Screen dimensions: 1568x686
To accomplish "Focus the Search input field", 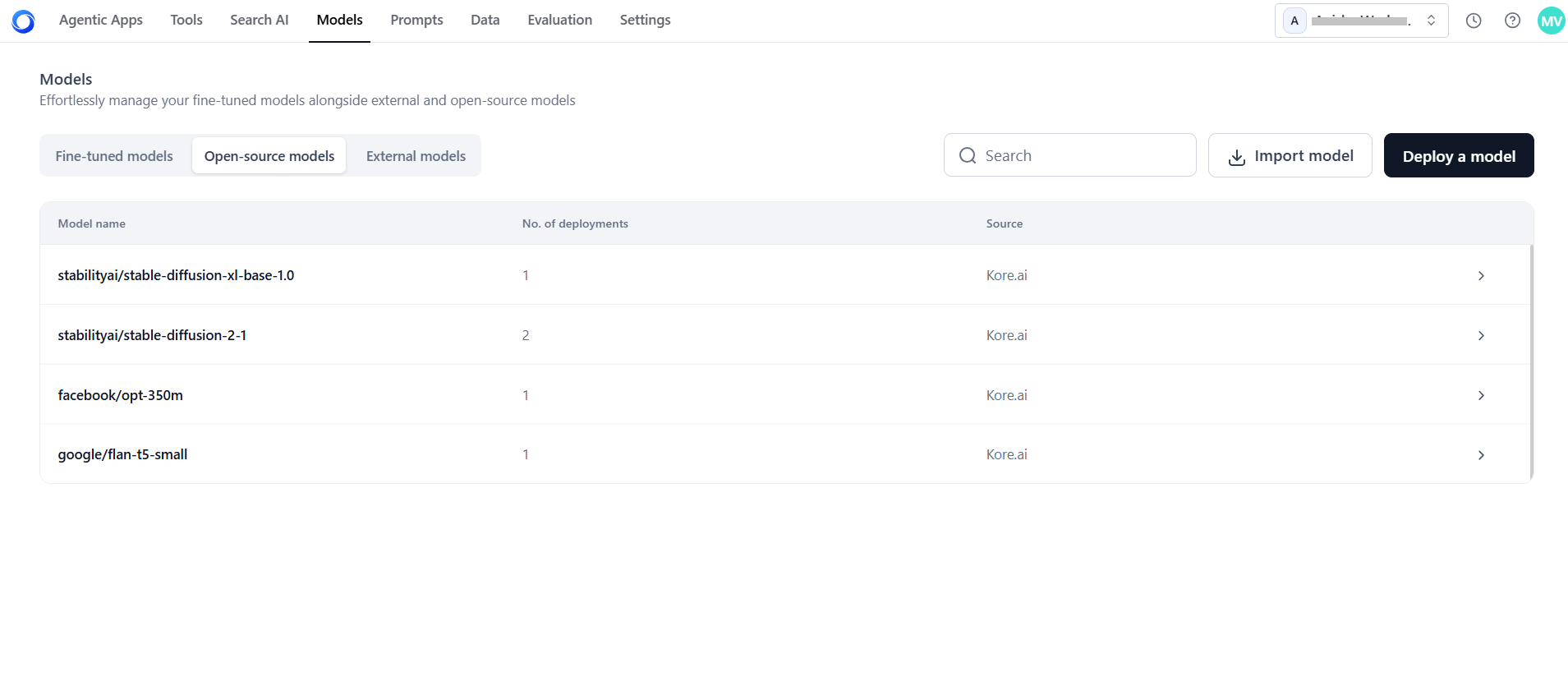I will click(x=1069, y=155).
